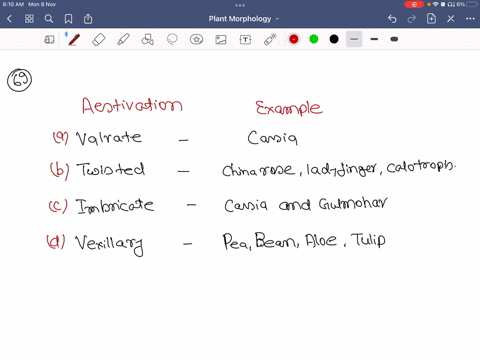
Task: Select the medium stroke width
Action: (x=374, y=39)
